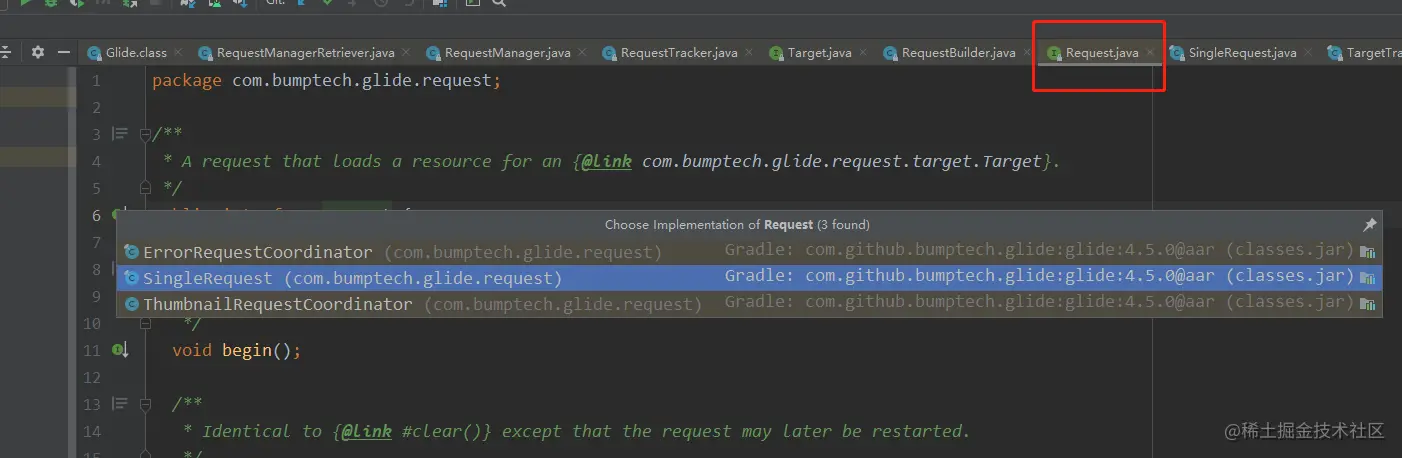Click Gradle library text on ErrorRequestCoordinator row

(x=1039, y=252)
